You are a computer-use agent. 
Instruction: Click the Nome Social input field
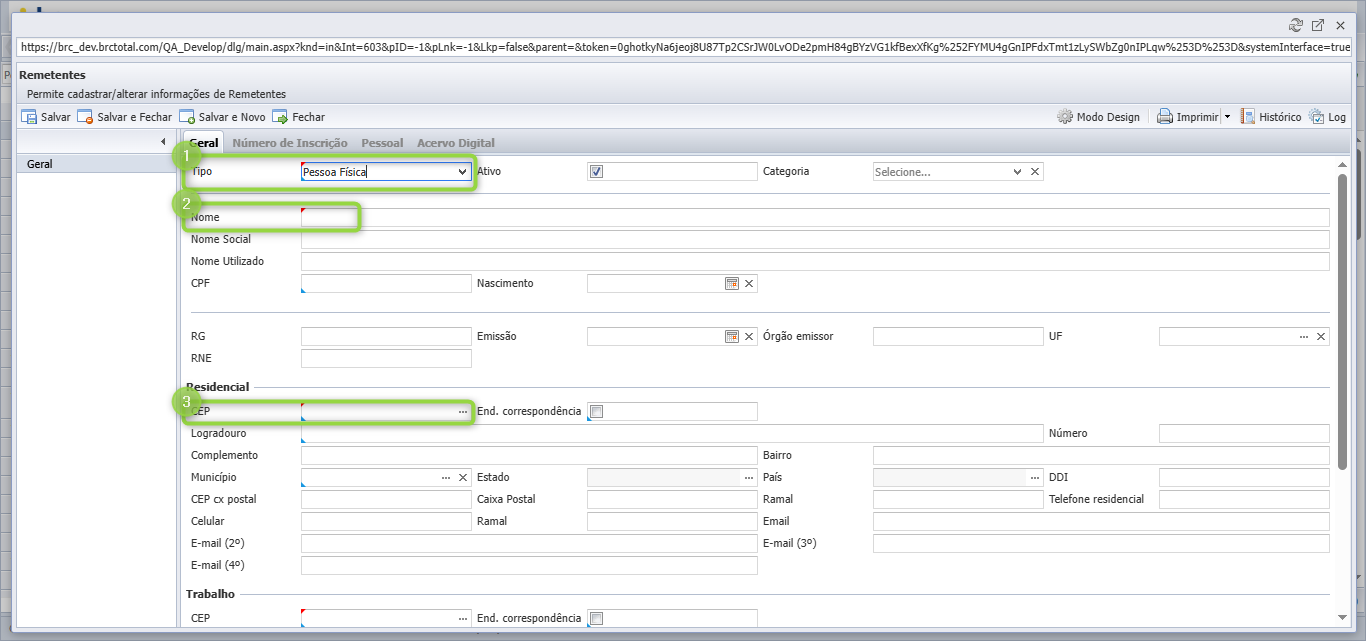pyautogui.click(x=815, y=239)
